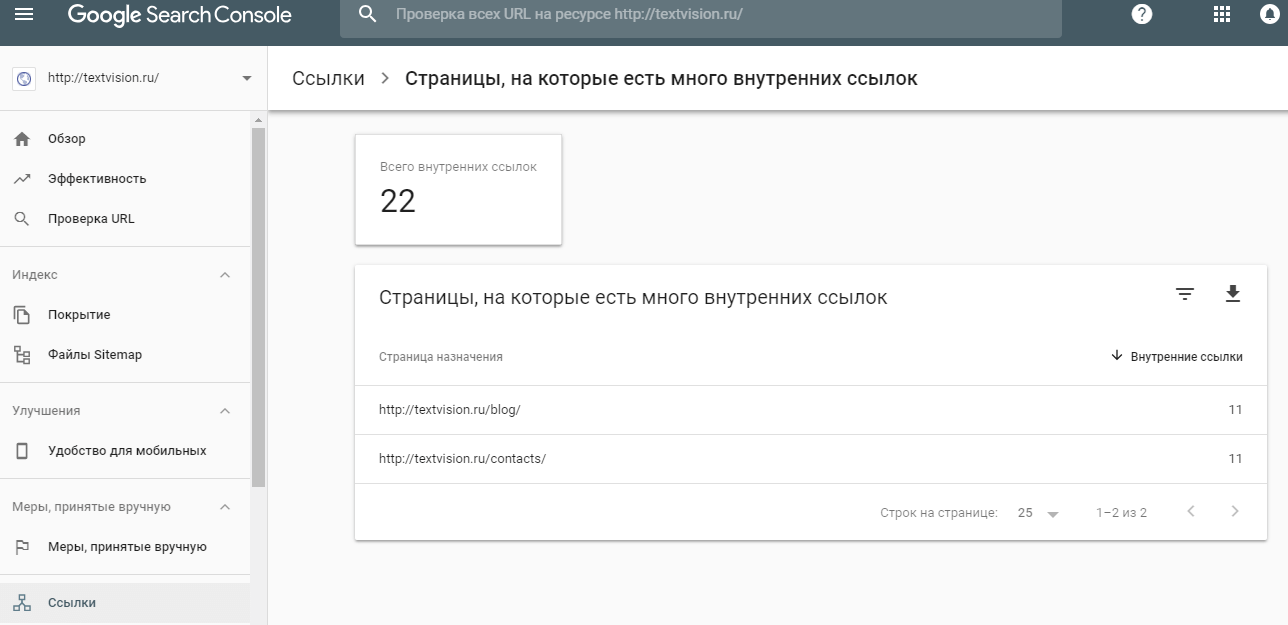Open the Google apps grid
The height and width of the screenshot is (625, 1288).
click(1220, 14)
